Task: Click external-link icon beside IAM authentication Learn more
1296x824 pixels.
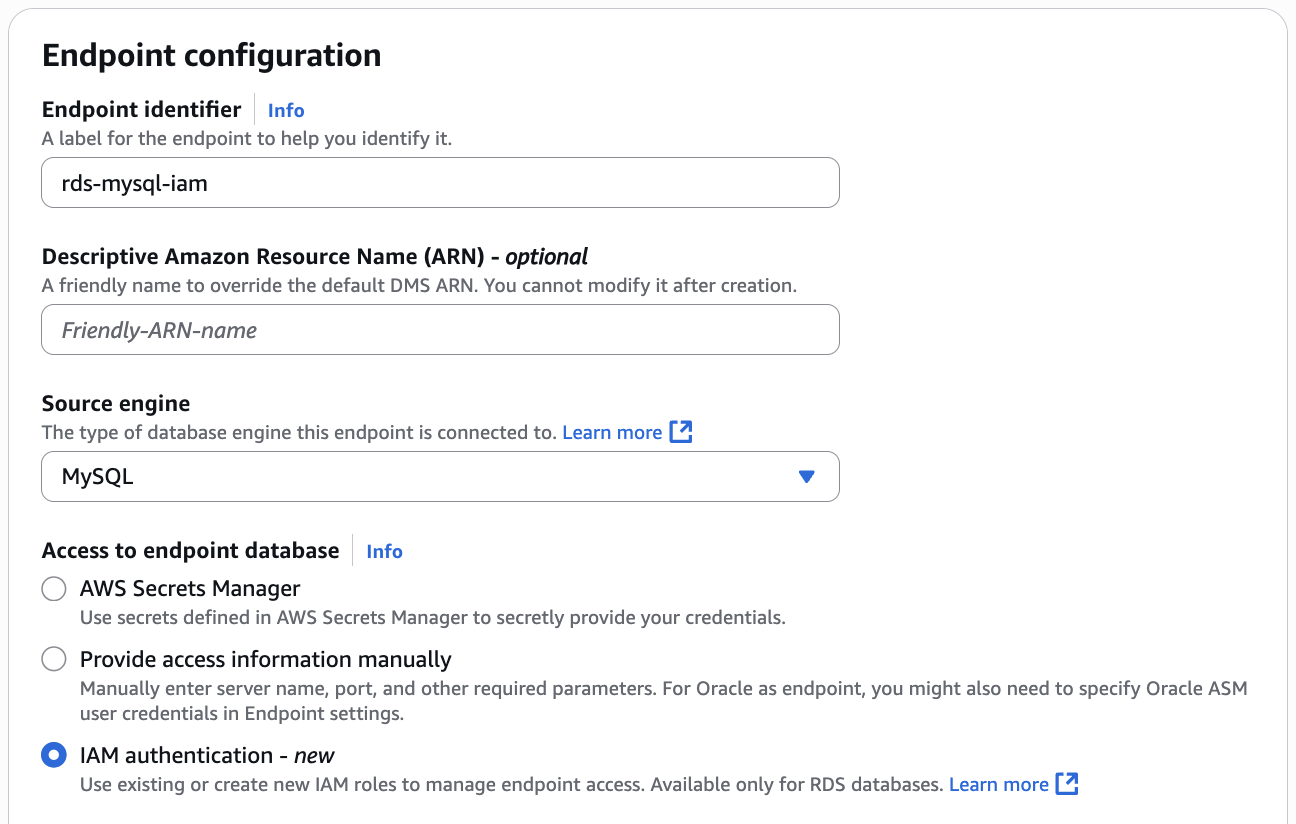Action: (1067, 784)
